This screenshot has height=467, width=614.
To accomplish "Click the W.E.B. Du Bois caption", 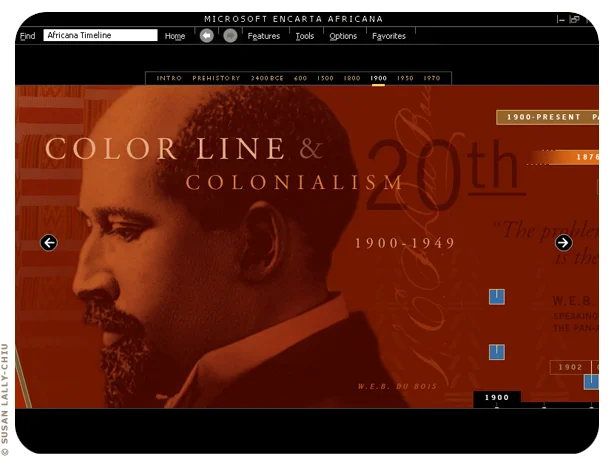I will (x=397, y=387).
